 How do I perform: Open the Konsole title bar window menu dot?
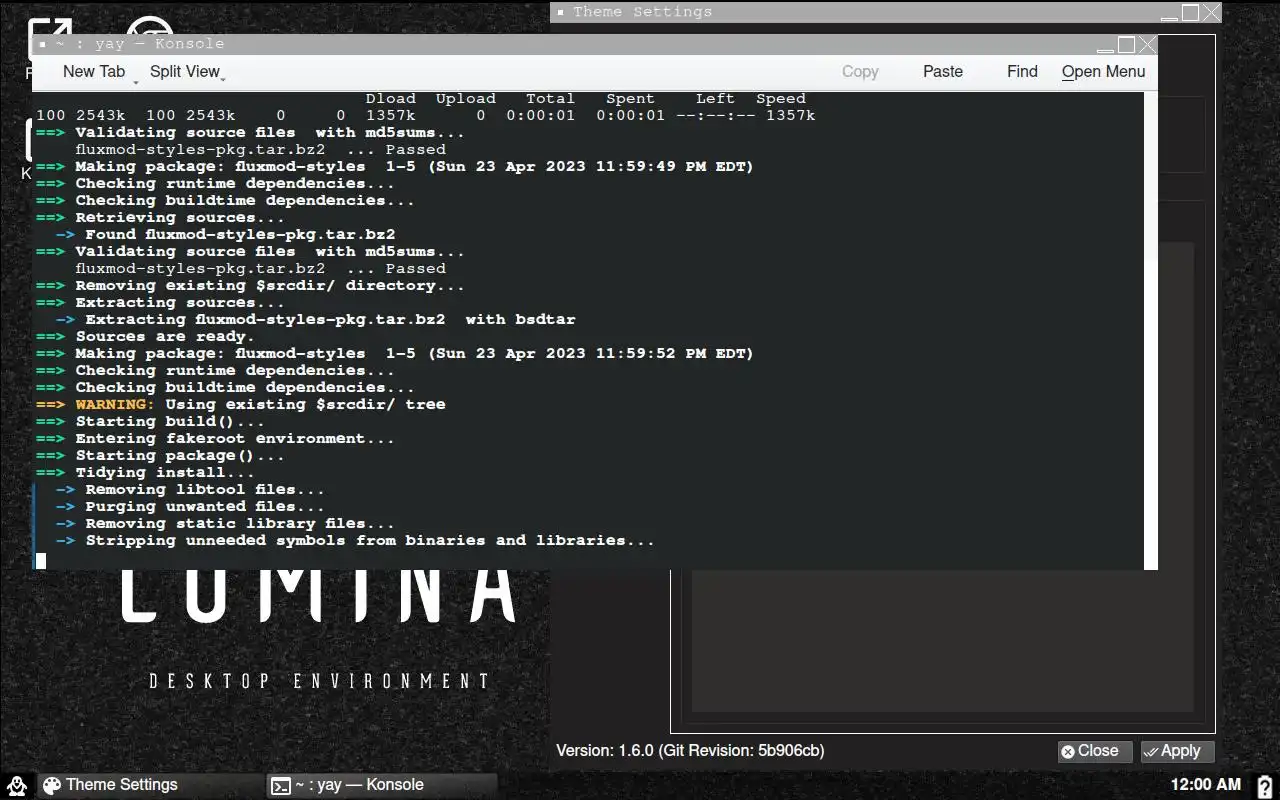42,44
